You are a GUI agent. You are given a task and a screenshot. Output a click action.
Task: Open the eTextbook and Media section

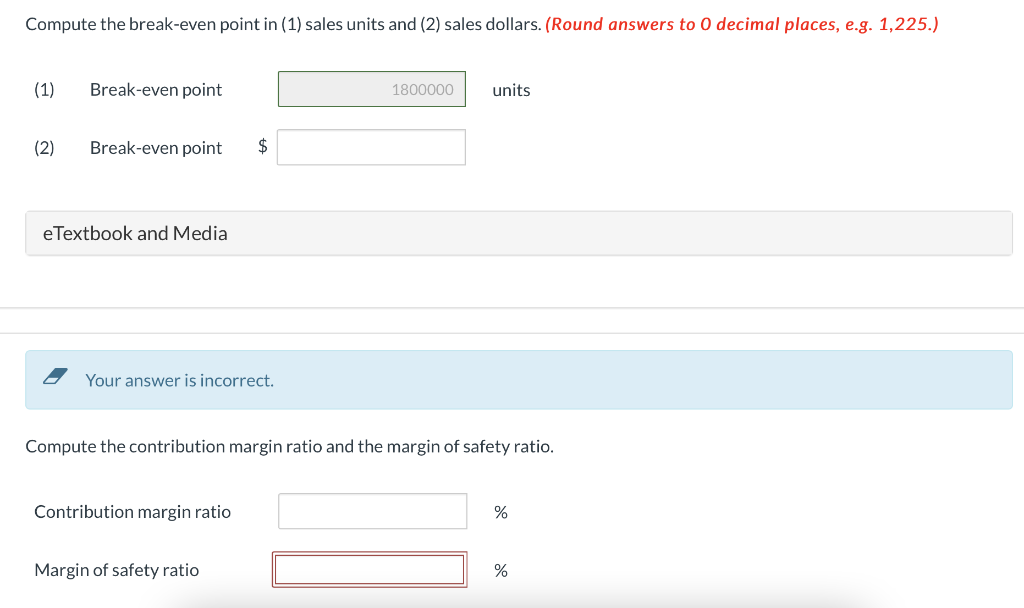pyautogui.click(x=135, y=233)
